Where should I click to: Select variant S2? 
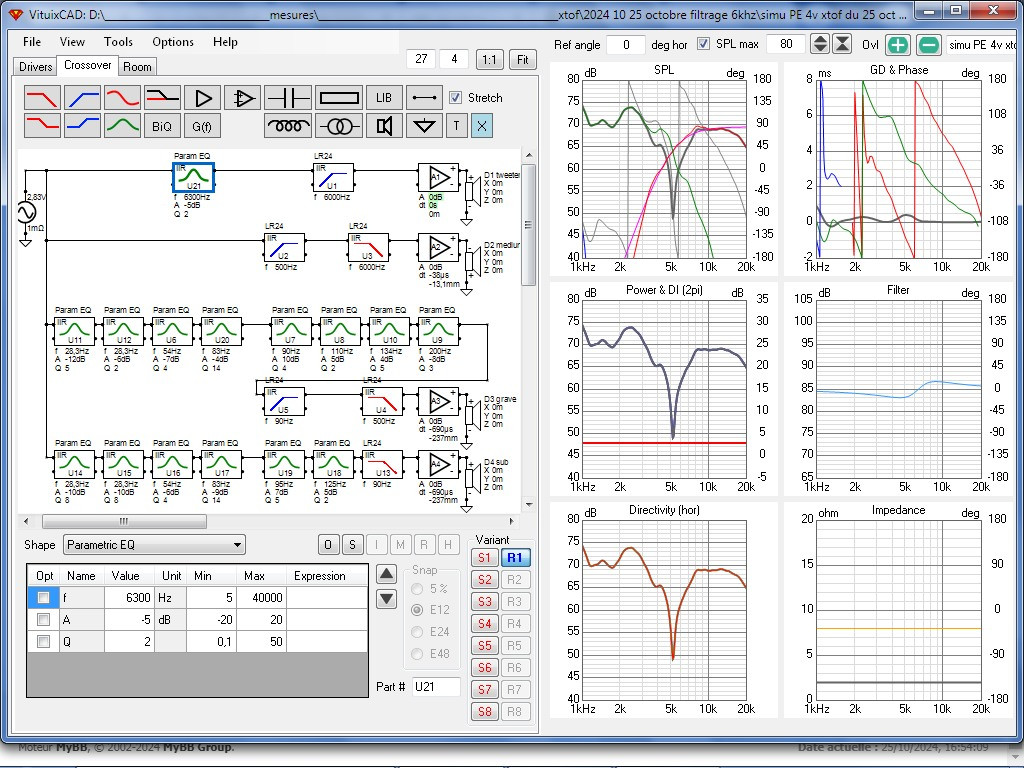485,580
